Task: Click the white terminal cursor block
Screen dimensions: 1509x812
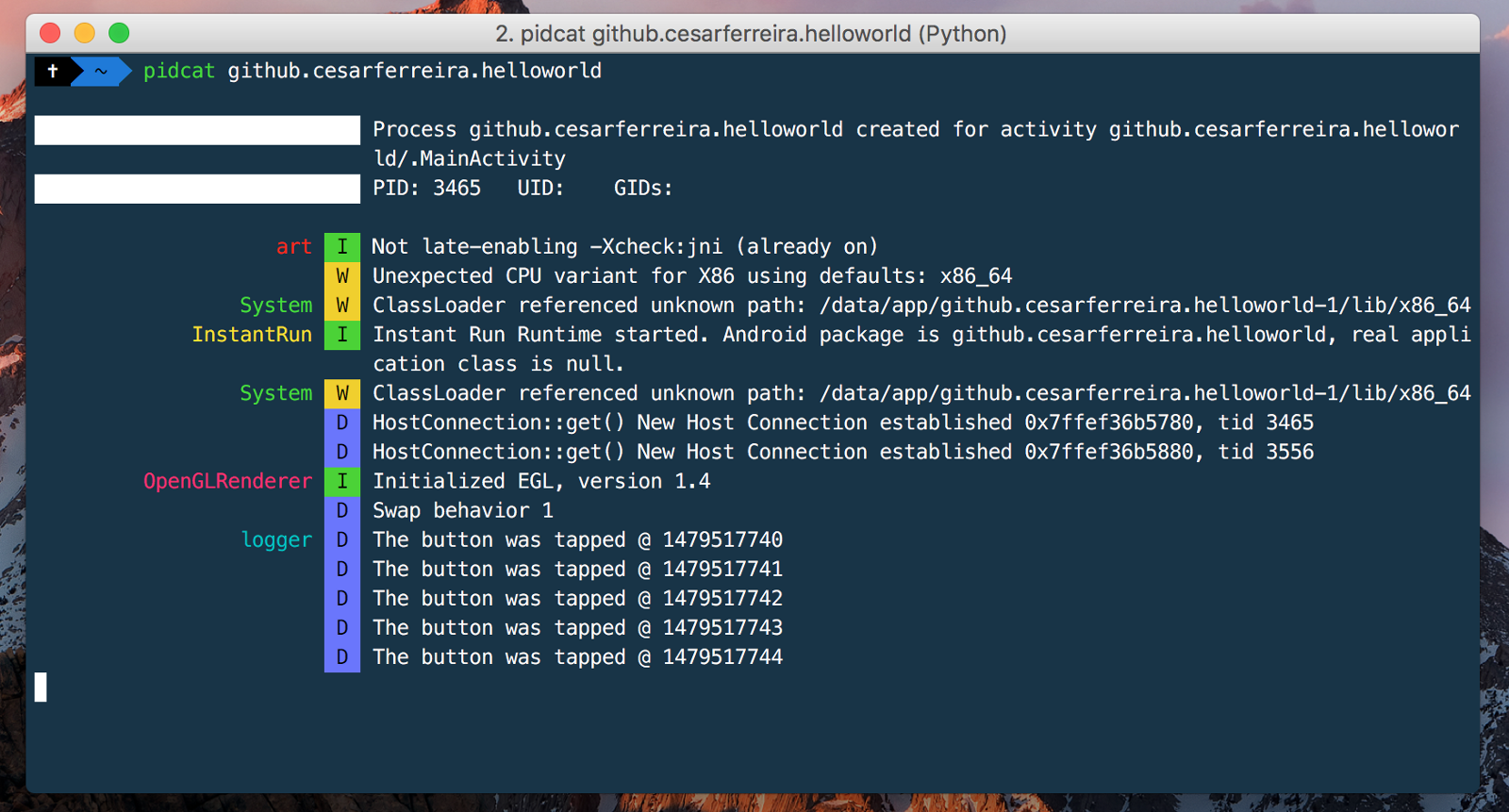Action: 41,687
